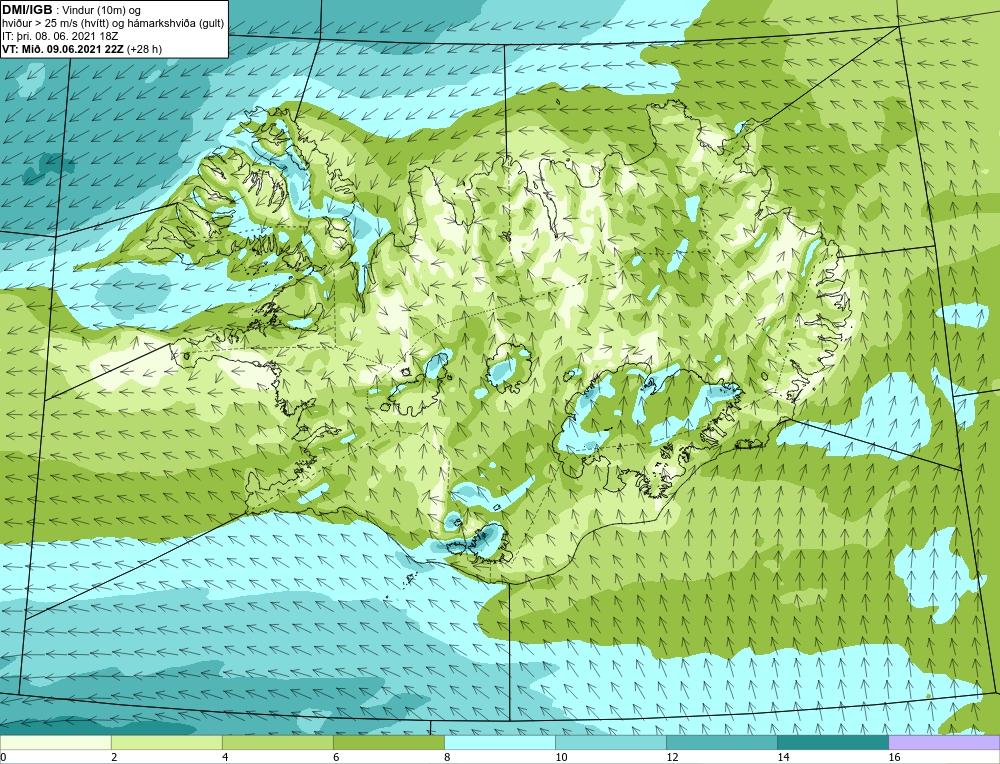The image size is (1000, 764).
Task: Click the legend label '12'
Action: (672, 757)
